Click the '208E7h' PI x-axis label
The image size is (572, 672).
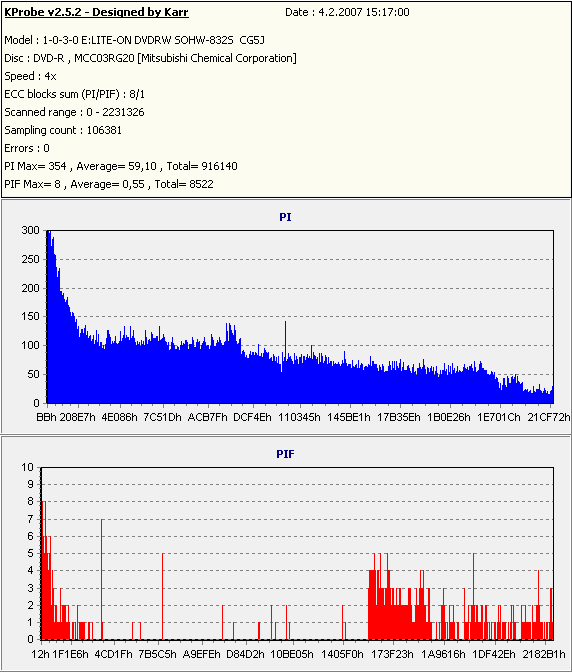point(78,417)
